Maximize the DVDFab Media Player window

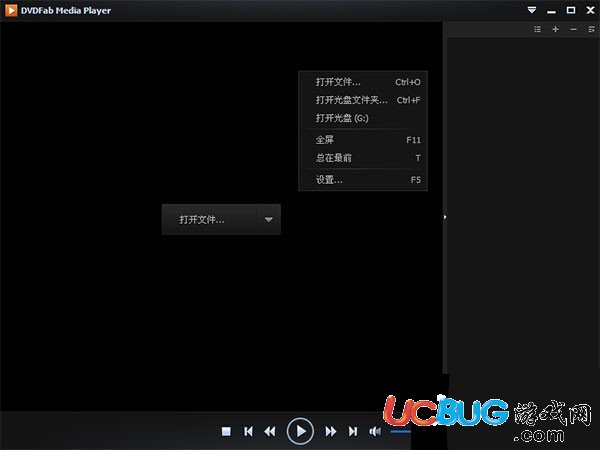(x=571, y=10)
